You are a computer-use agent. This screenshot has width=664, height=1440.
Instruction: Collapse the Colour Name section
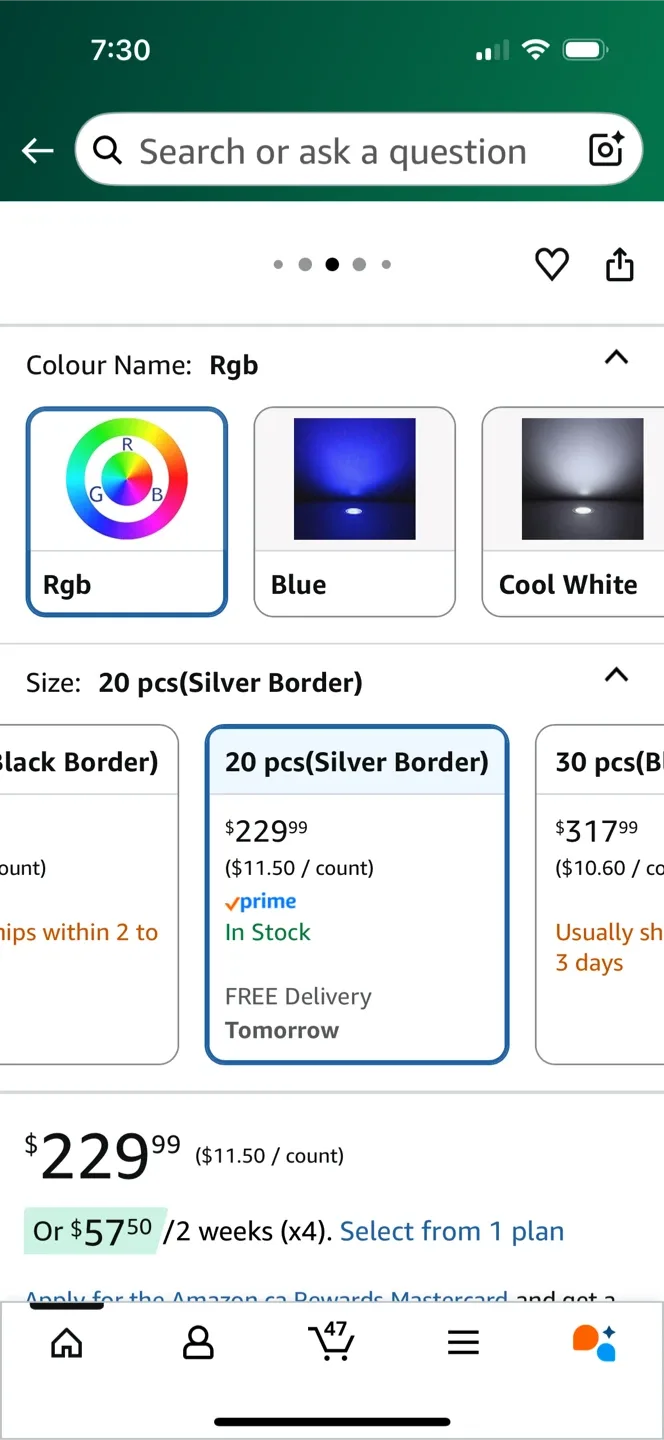616,358
